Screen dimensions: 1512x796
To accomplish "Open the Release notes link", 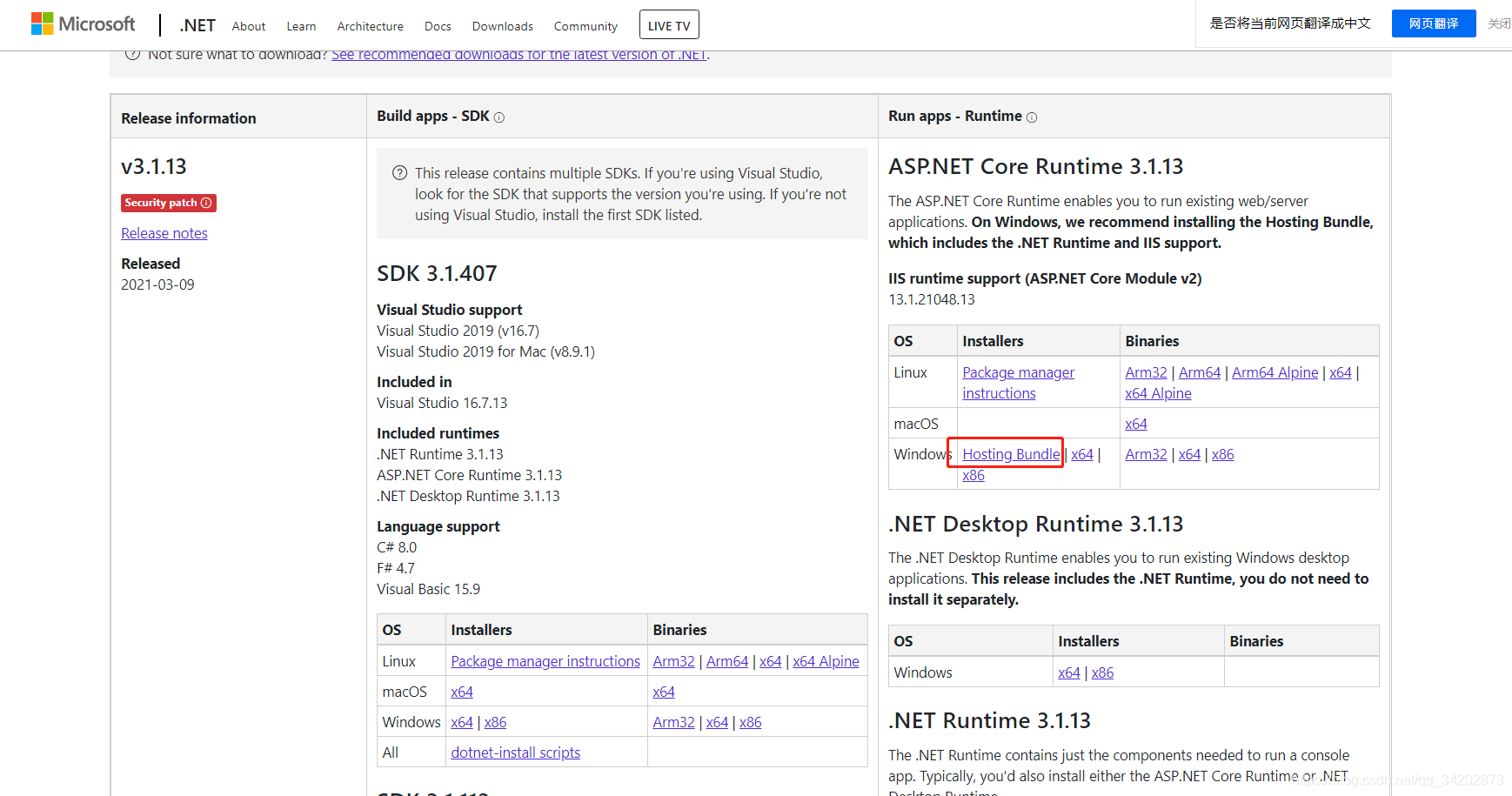I will coord(164,233).
